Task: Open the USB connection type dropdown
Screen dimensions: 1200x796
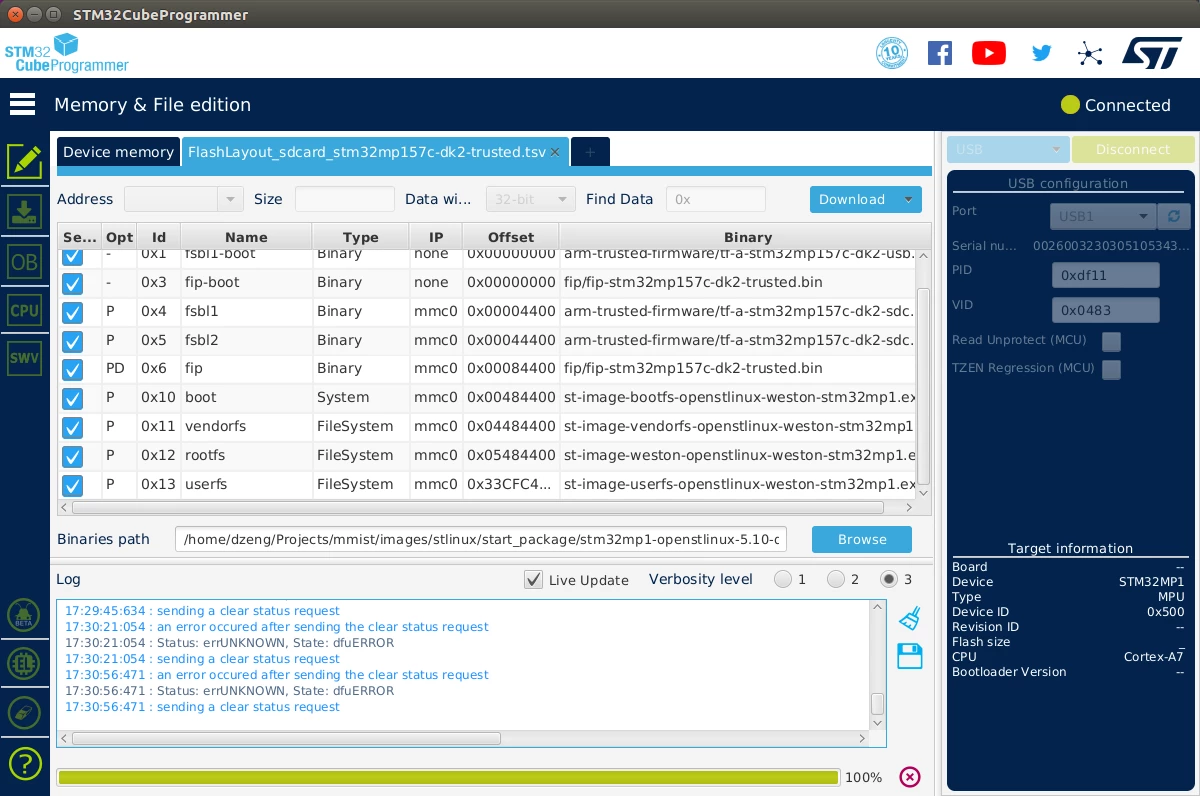Action: [1008, 150]
